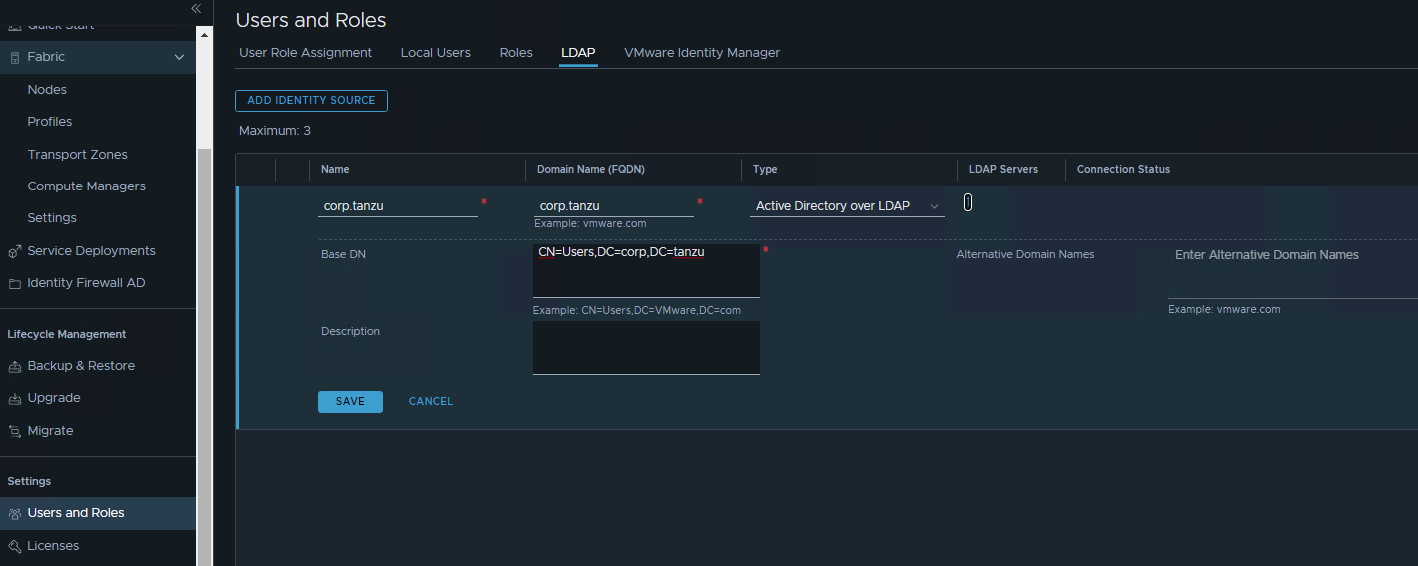1418x566 pixels.
Task: Collapse the sidebar with double-chevron icon
Action: [x=196, y=8]
